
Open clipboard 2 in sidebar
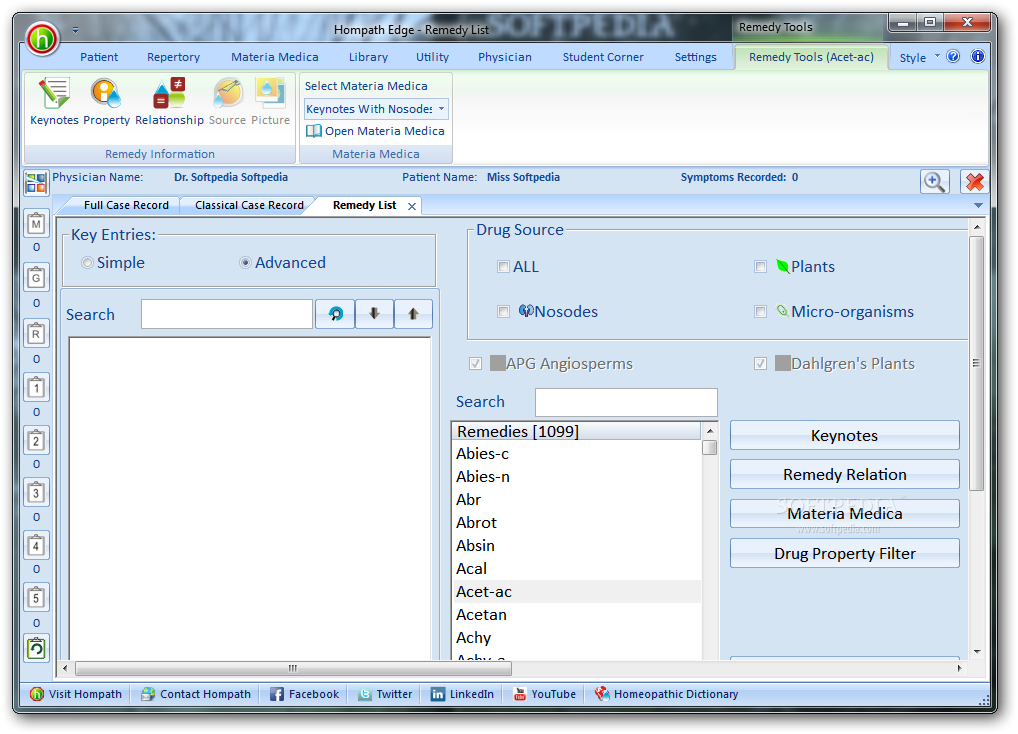(36, 440)
